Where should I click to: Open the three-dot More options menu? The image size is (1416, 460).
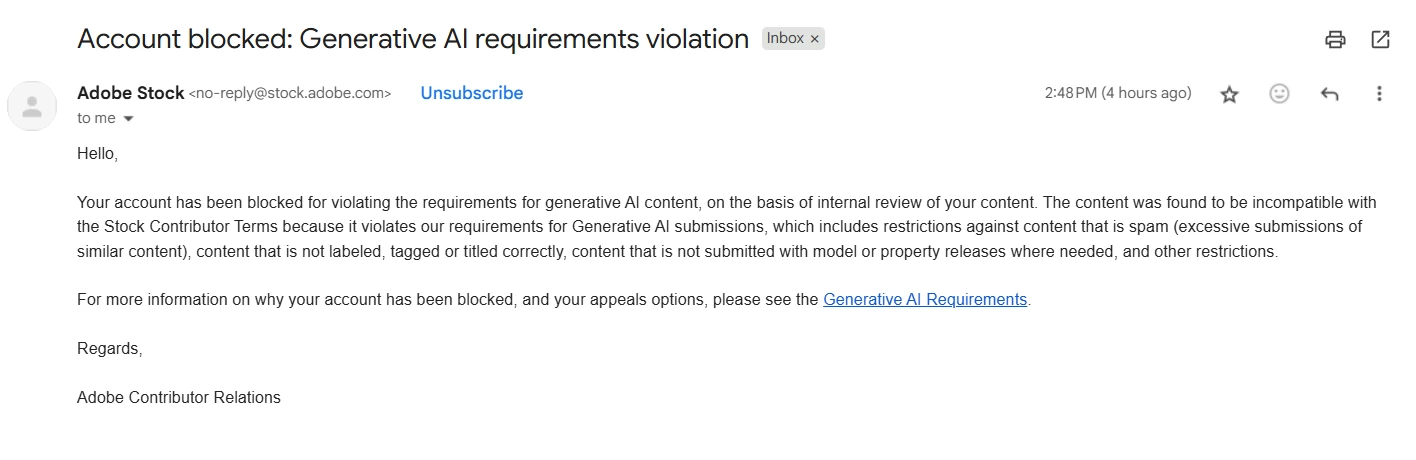tap(1379, 93)
